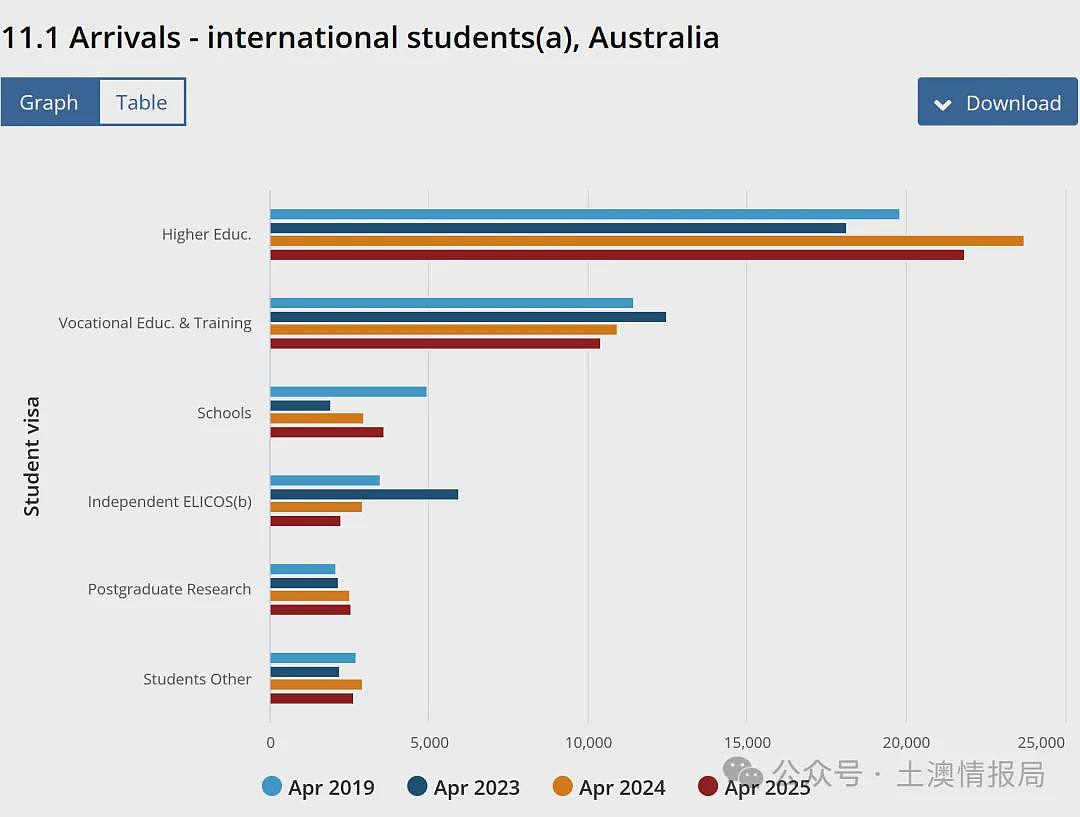Toggle the Apr 2024 legend series
The height and width of the screenshot is (817, 1080).
609,787
